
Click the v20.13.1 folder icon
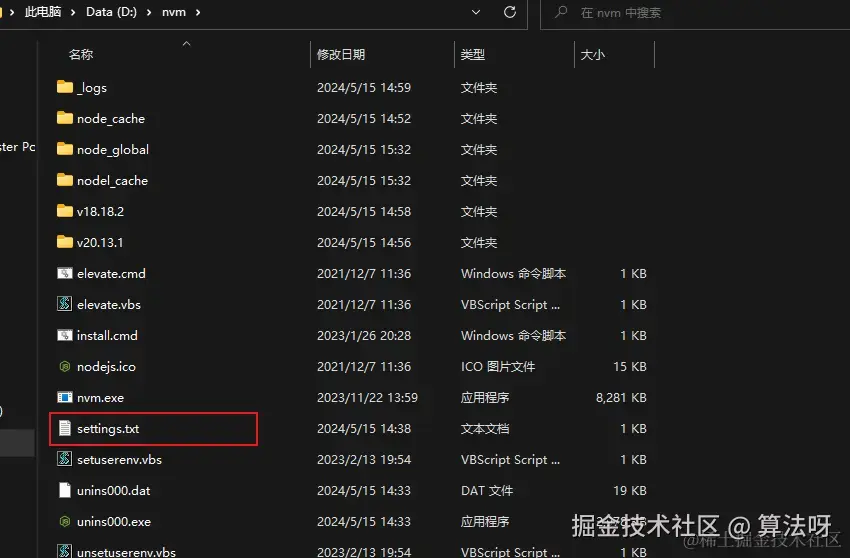(65, 241)
